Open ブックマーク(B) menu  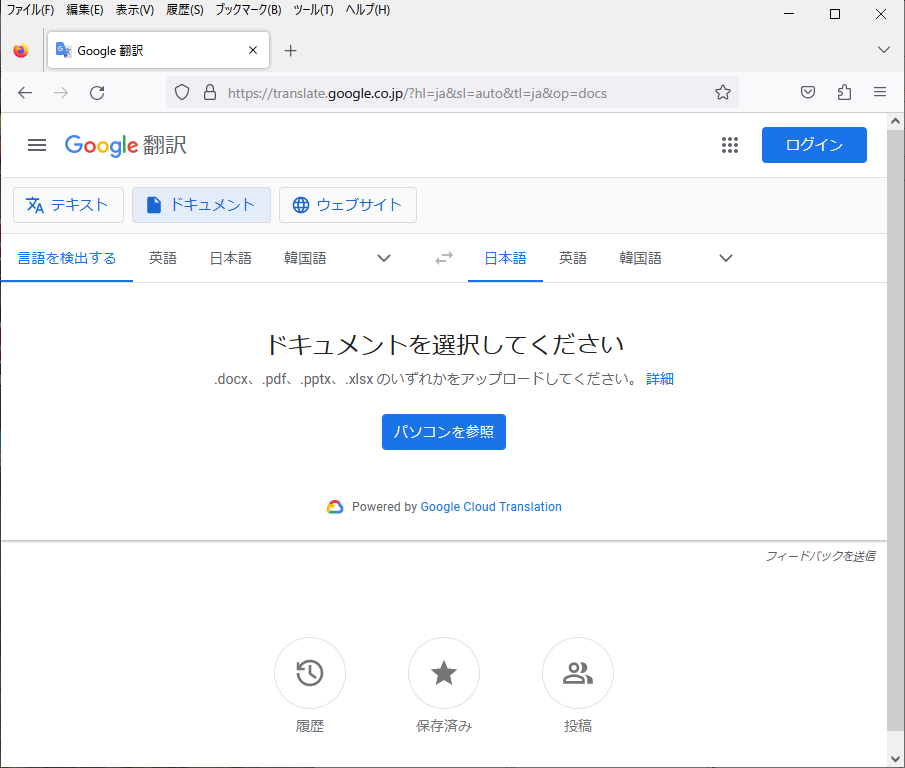(x=248, y=10)
